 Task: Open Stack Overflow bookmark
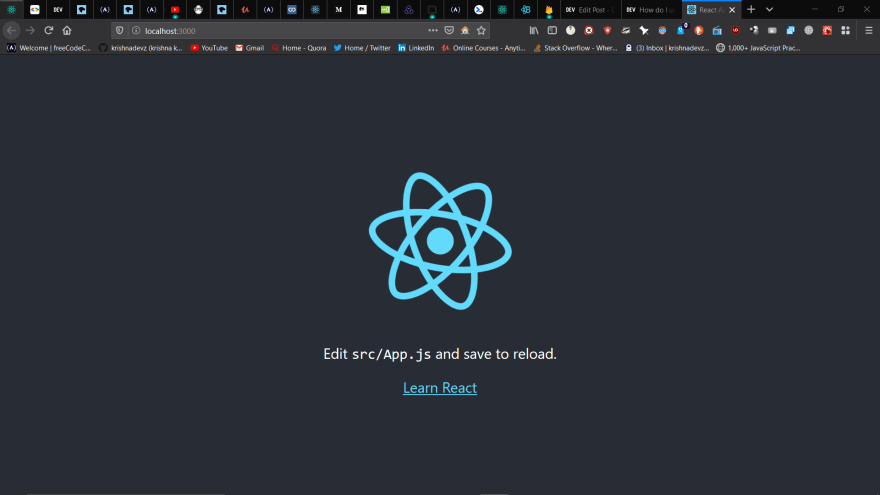(575, 48)
